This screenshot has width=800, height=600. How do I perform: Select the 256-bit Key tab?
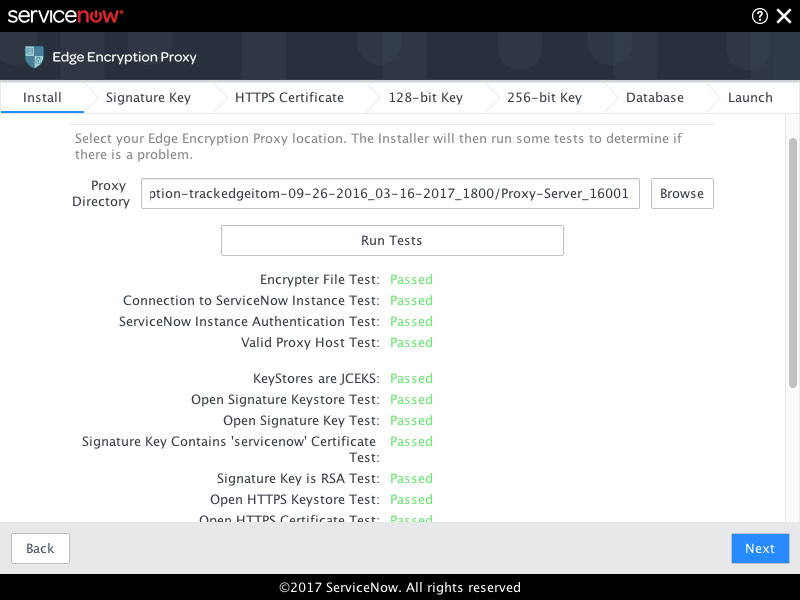click(544, 97)
